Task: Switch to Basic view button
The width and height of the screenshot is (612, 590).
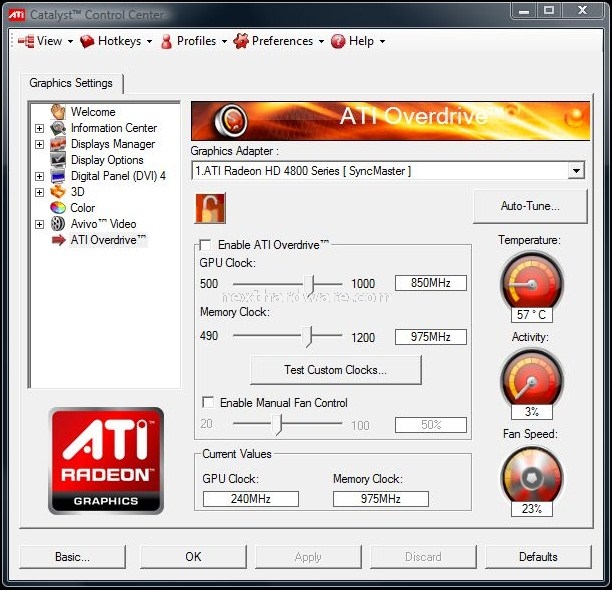Action: tap(73, 556)
